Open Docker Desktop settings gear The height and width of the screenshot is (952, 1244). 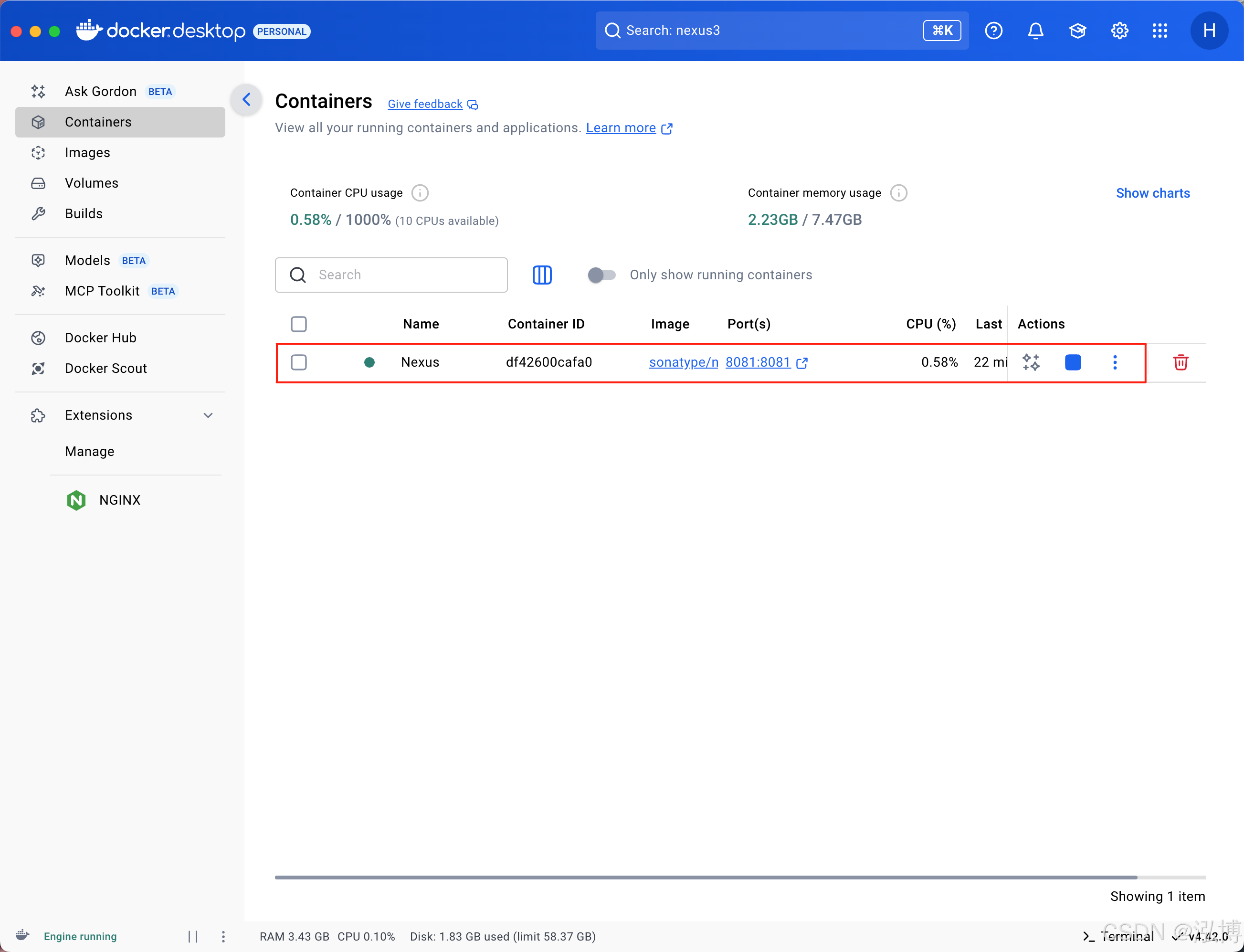point(1119,31)
